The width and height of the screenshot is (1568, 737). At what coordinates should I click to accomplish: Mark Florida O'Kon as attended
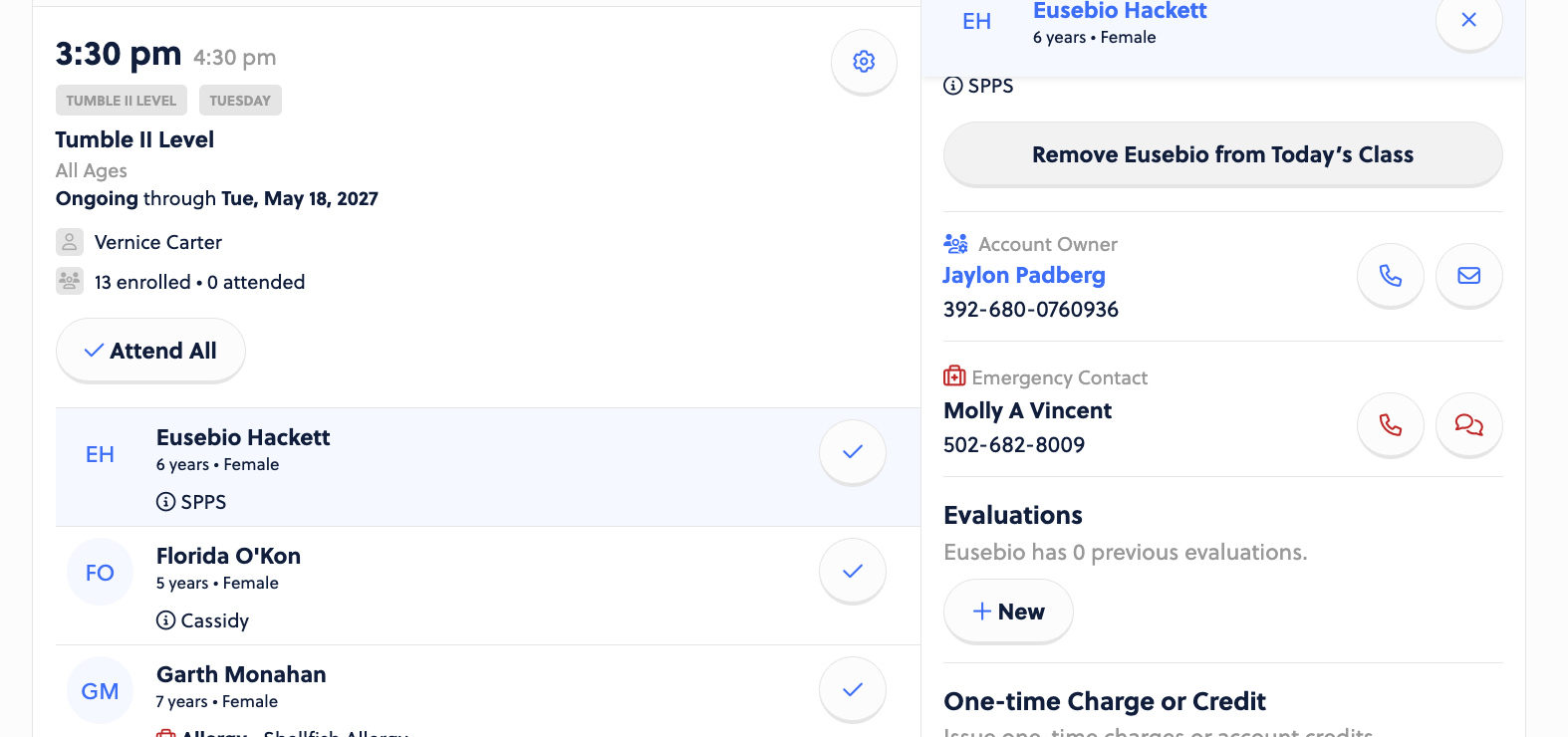[x=852, y=571]
